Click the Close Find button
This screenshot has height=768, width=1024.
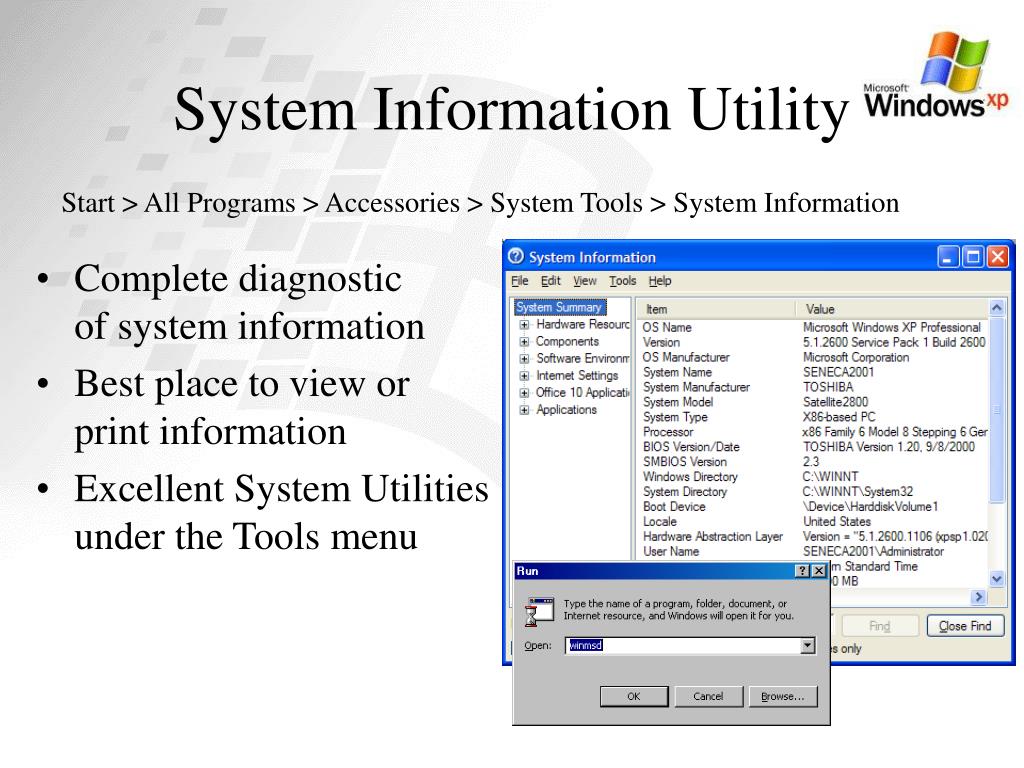coord(965,626)
